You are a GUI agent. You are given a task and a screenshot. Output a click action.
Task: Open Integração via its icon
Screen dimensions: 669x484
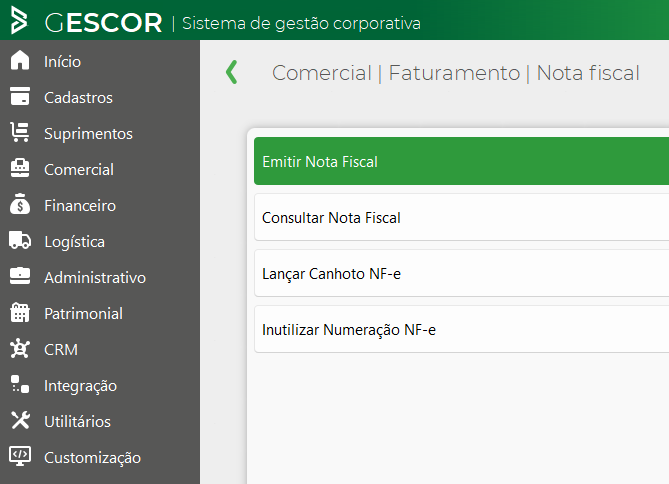click(x=19, y=385)
